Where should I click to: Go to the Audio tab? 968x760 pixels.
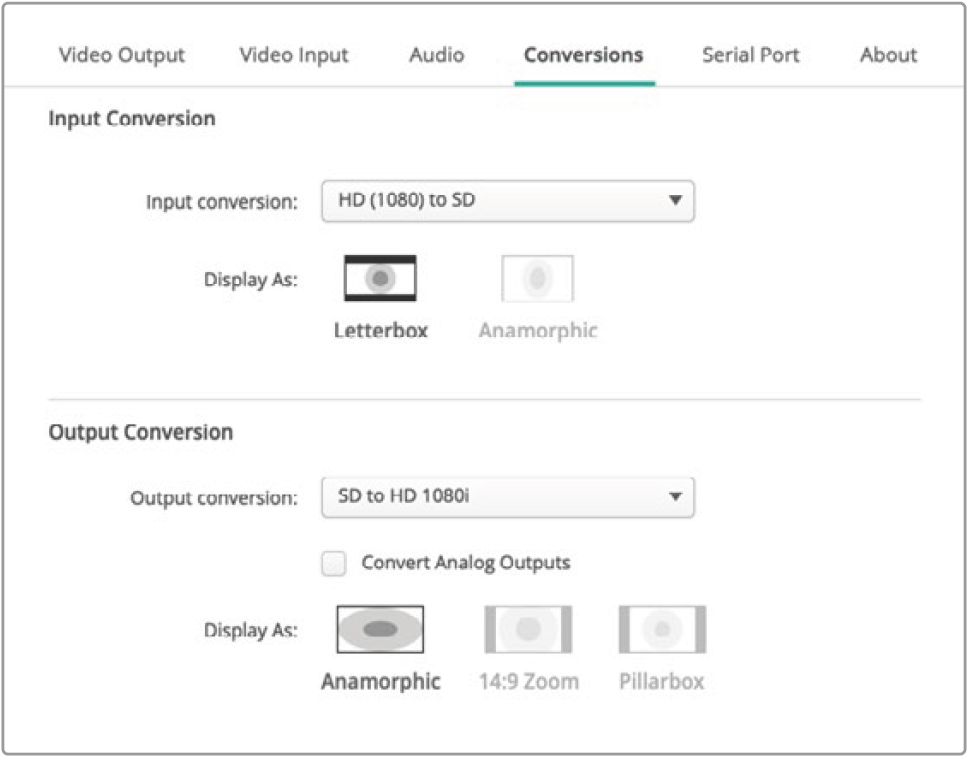click(436, 55)
